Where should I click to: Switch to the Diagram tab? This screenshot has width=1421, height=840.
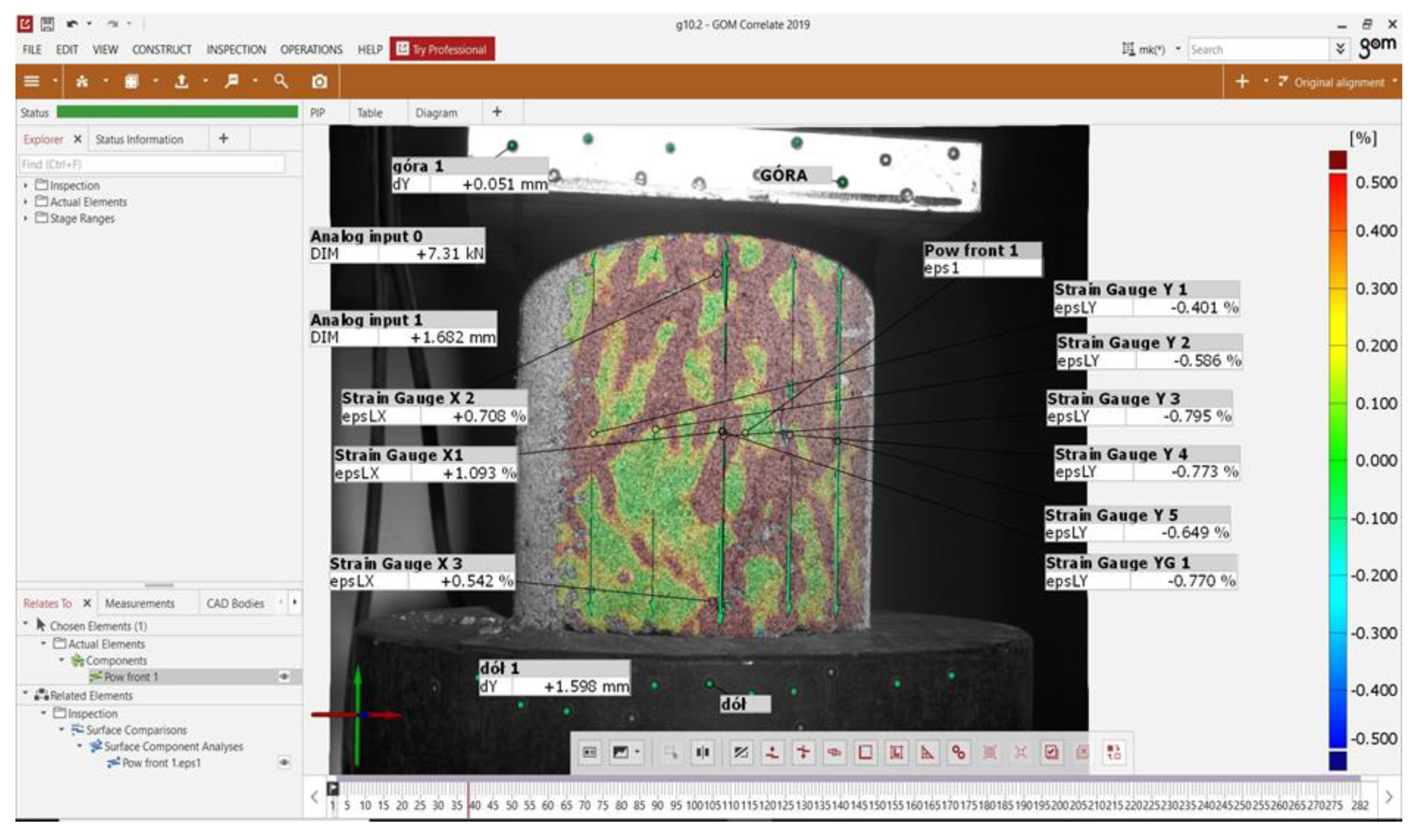(436, 113)
